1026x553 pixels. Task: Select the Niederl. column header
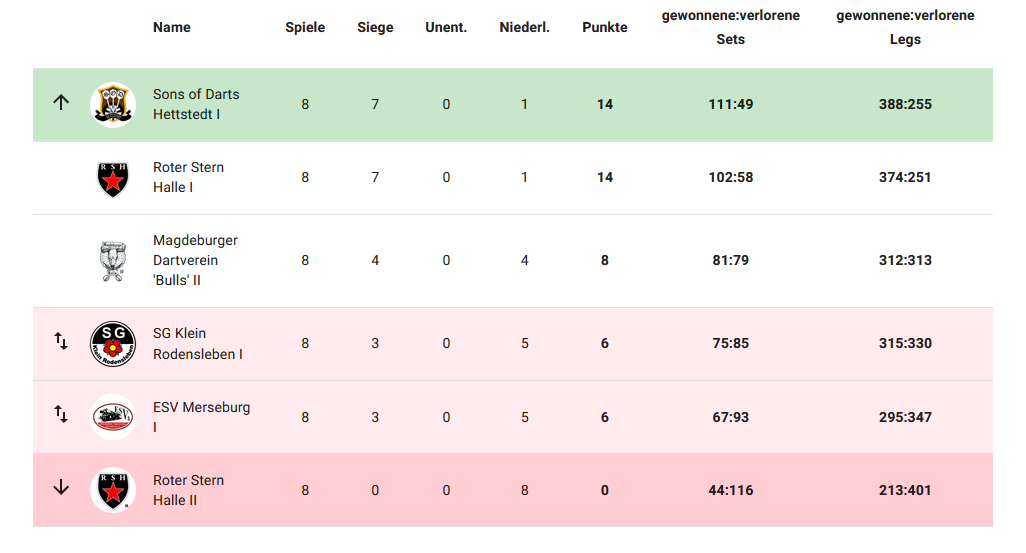coord(524,27)
